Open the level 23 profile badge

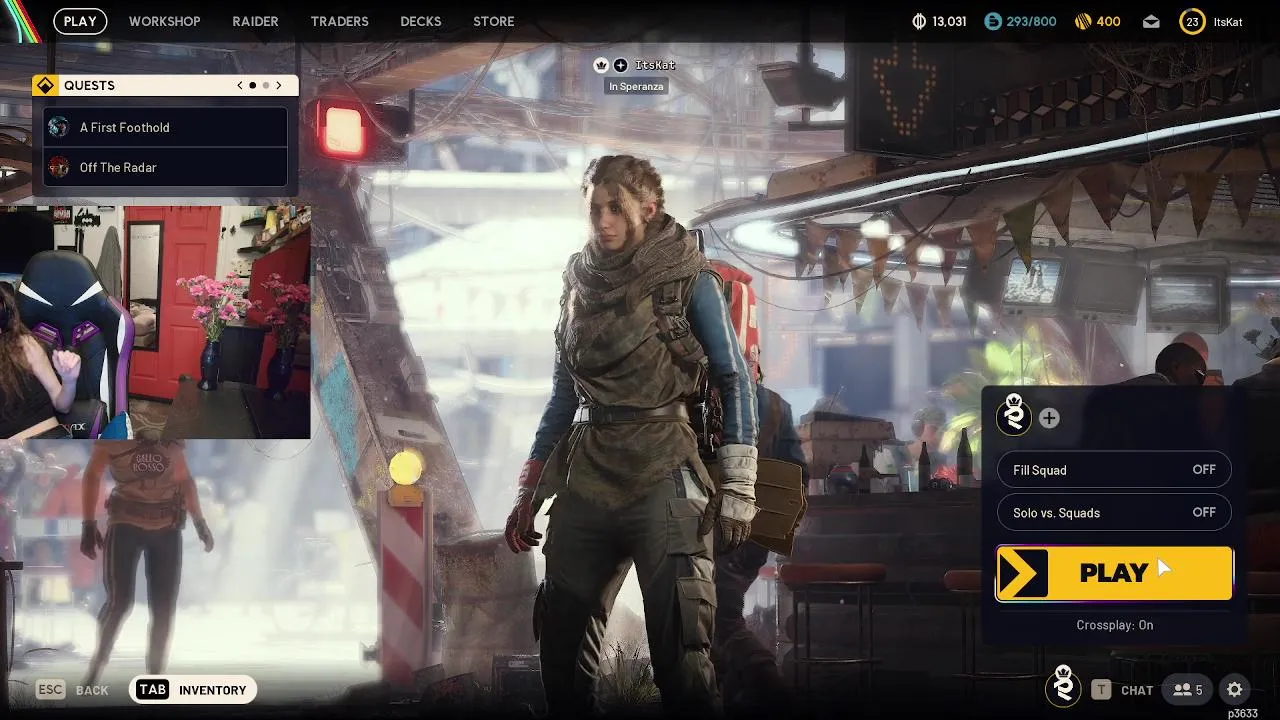(x=1192, y=21)
